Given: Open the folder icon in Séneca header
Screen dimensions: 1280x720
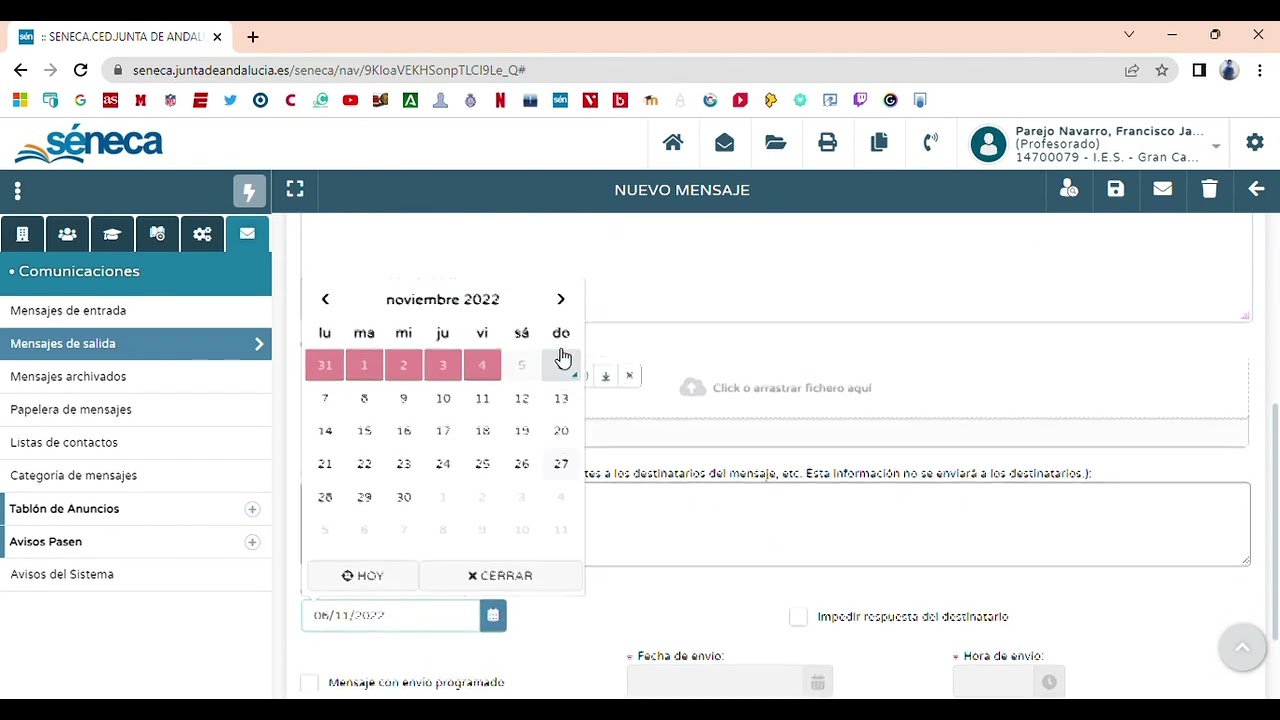Looking at the screenshot, I should tap(776, 143).
